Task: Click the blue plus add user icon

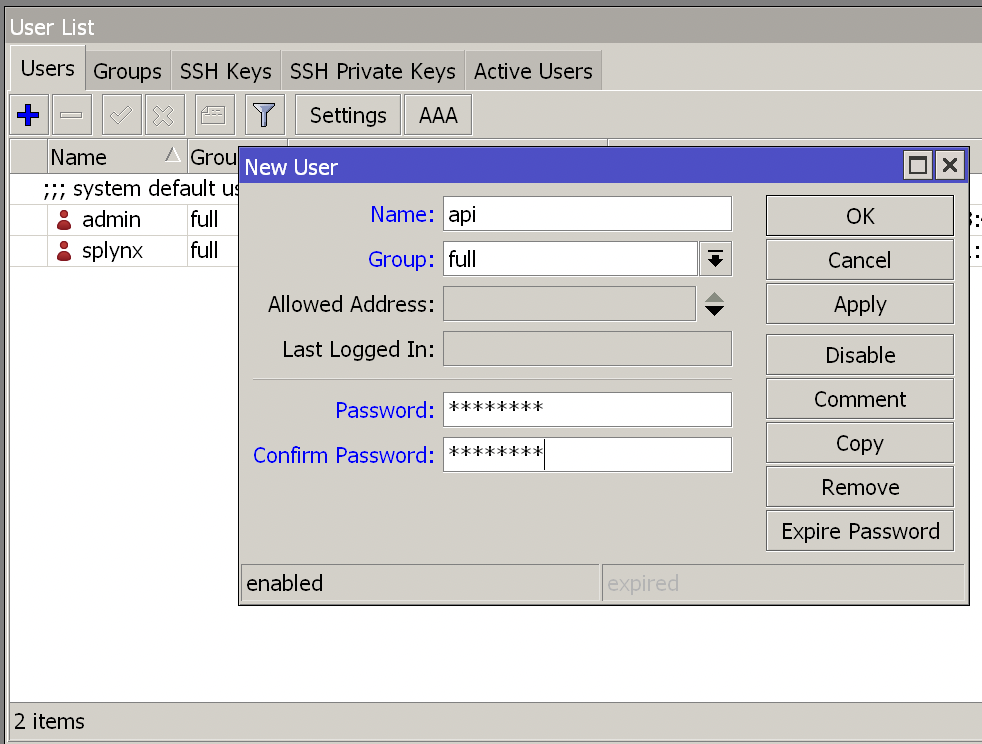Action: [29, 116]
